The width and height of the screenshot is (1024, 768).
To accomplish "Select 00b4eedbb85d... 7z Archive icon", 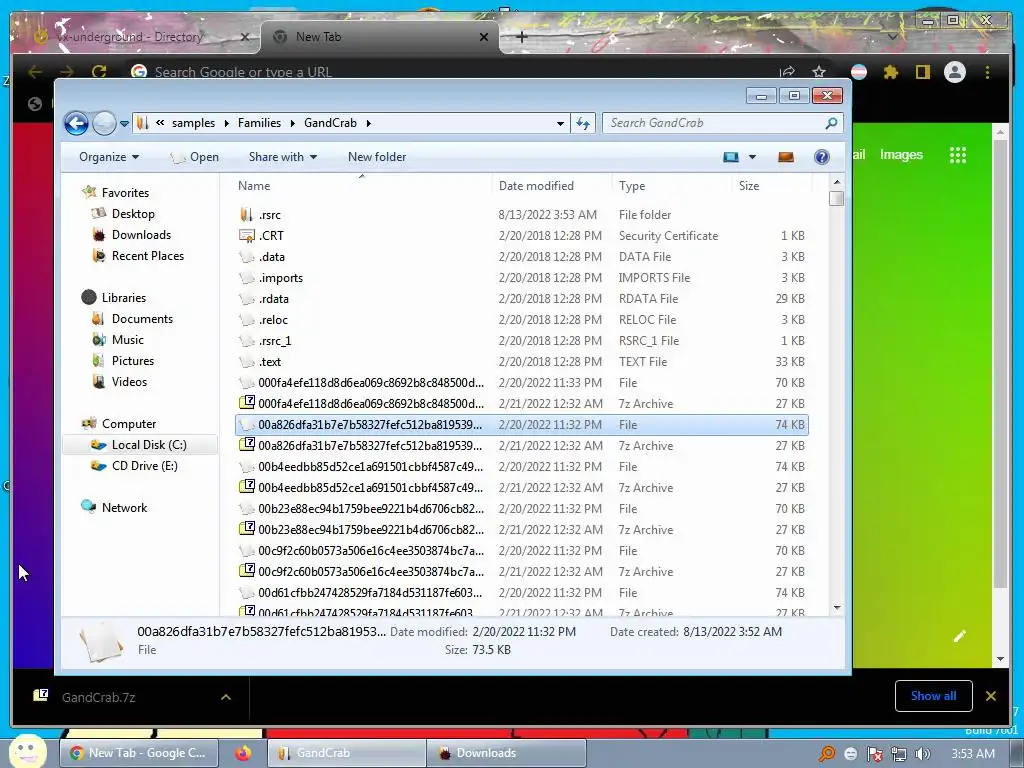I will click(246, 487).
